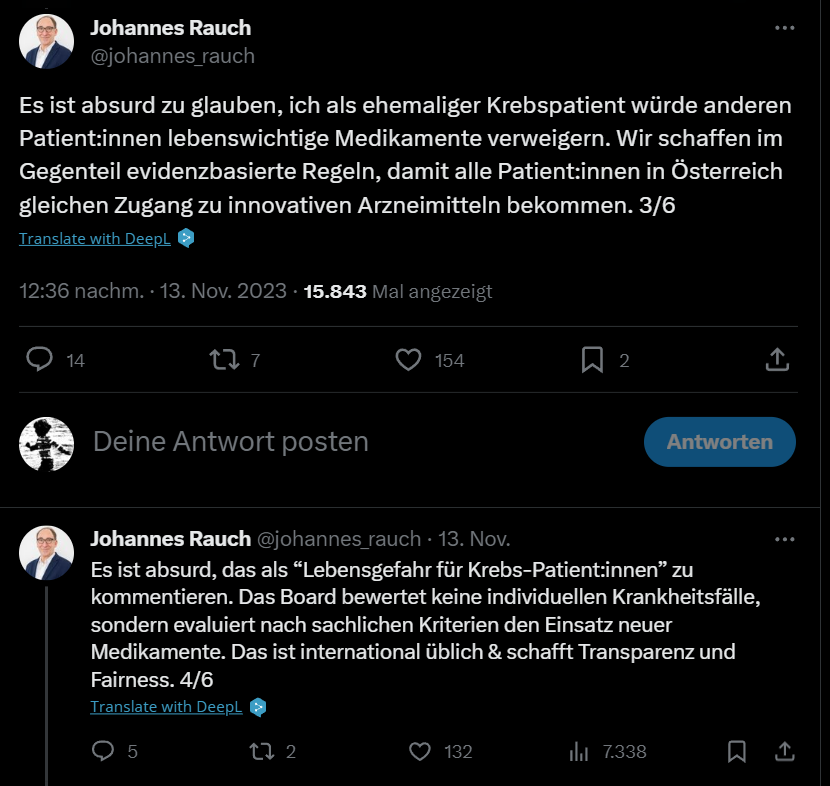This screenshot has width=830, height=786.
Task: Share the 4/6 reply tweet
Action: (785, 751)
